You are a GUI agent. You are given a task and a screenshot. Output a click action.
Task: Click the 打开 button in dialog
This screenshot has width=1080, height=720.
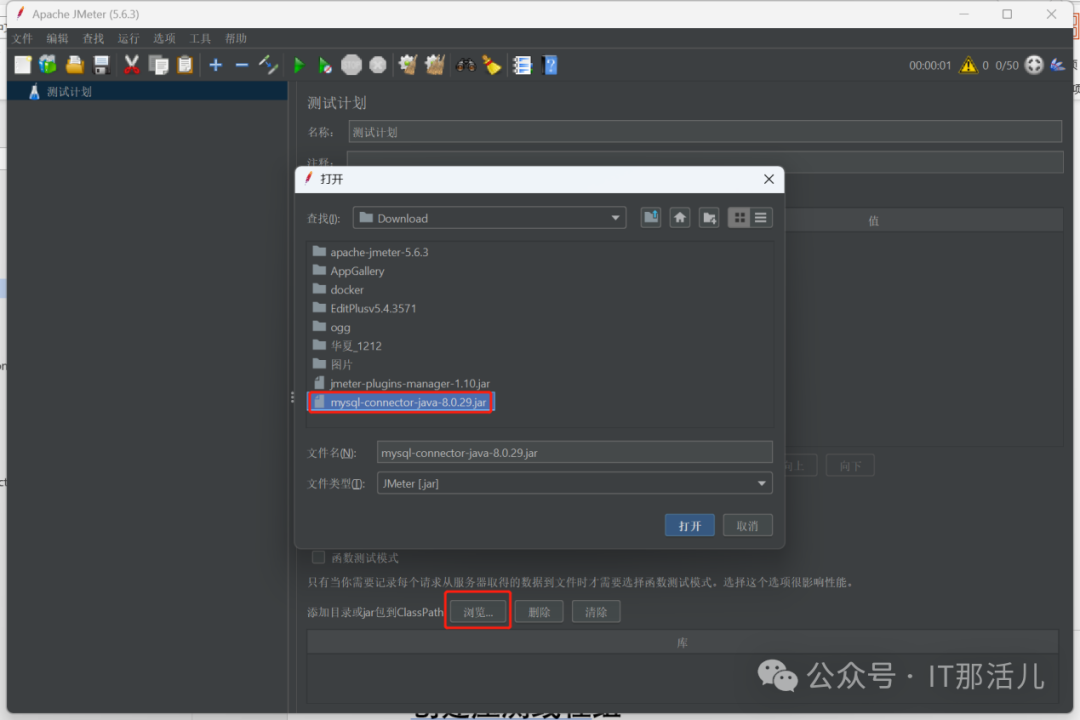(689, 526)
